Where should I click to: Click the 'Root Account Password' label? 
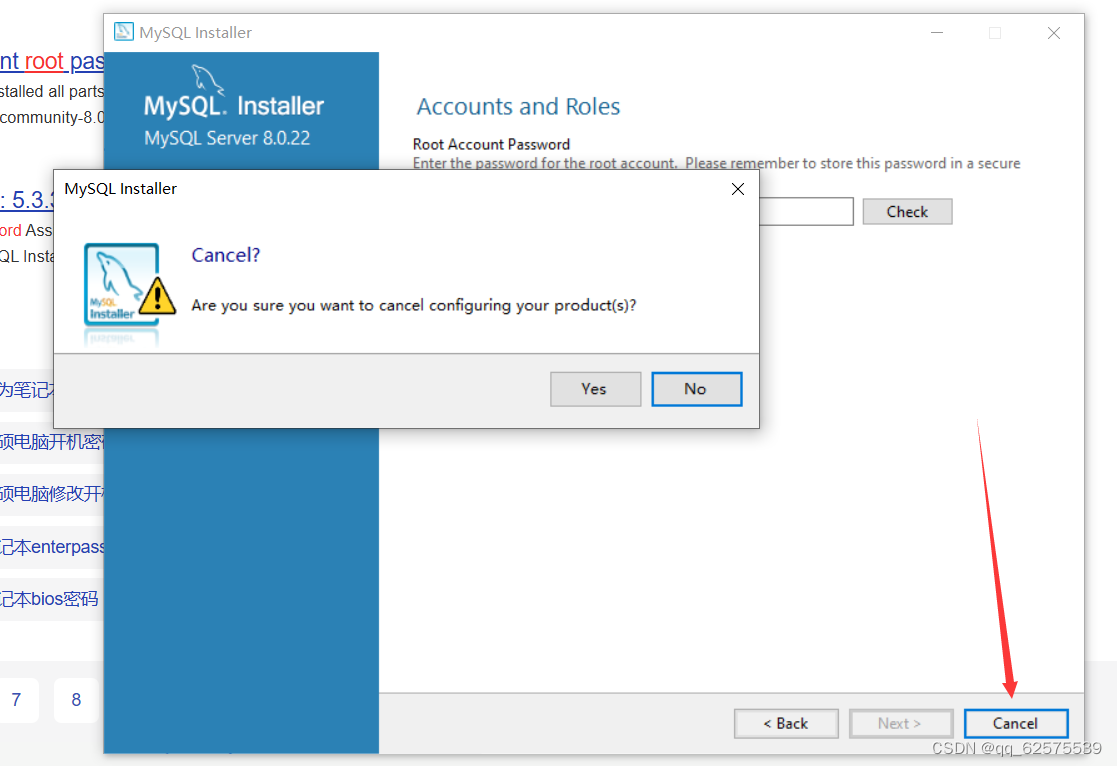point(491,144)
